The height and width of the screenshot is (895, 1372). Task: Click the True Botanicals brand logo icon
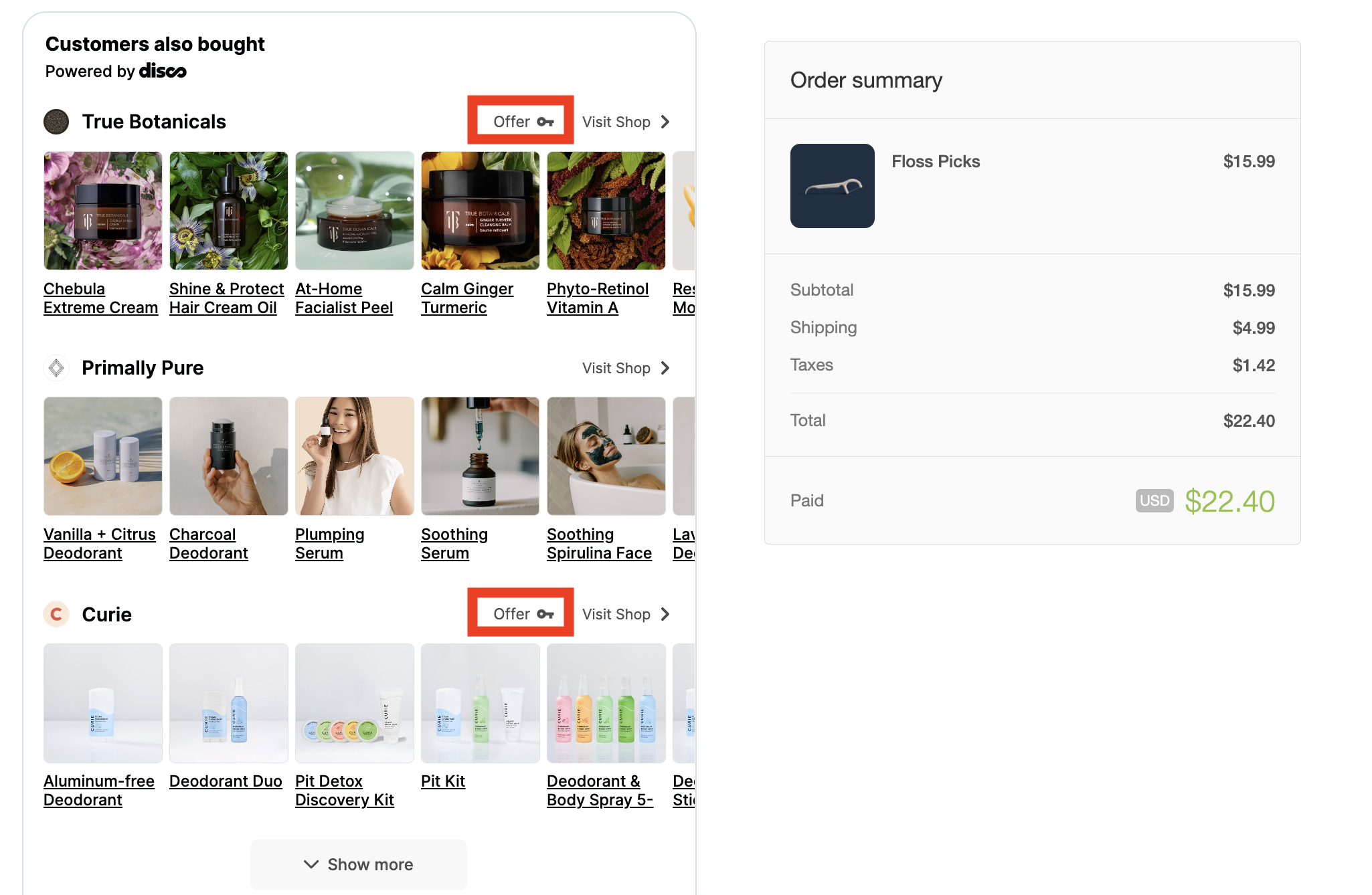coord(56,122)
